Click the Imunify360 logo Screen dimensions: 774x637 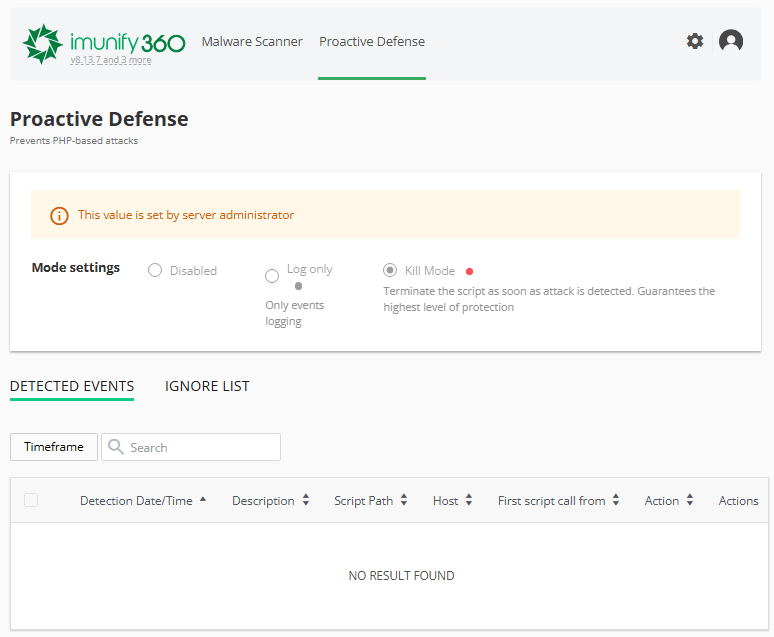pos(104,44)
